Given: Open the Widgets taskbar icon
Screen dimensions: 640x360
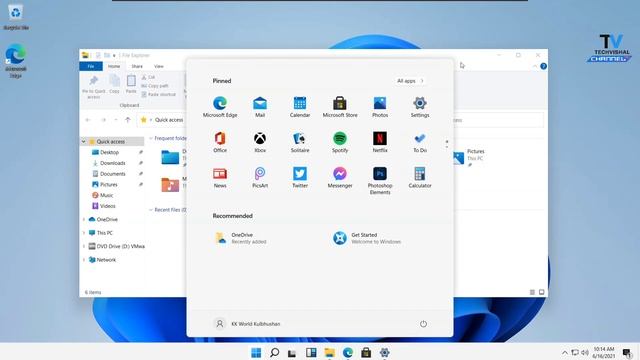Looking at the screenshot, I should [x=311, y=352].
